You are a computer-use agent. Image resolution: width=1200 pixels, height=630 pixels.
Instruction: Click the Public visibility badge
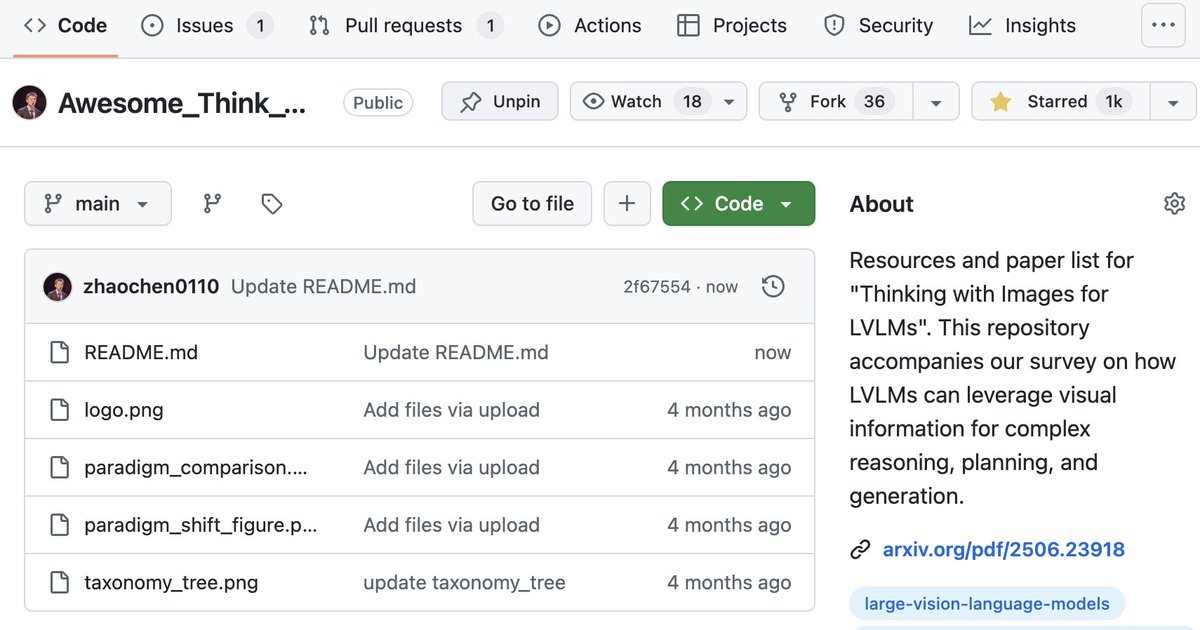tap(378, 102)
